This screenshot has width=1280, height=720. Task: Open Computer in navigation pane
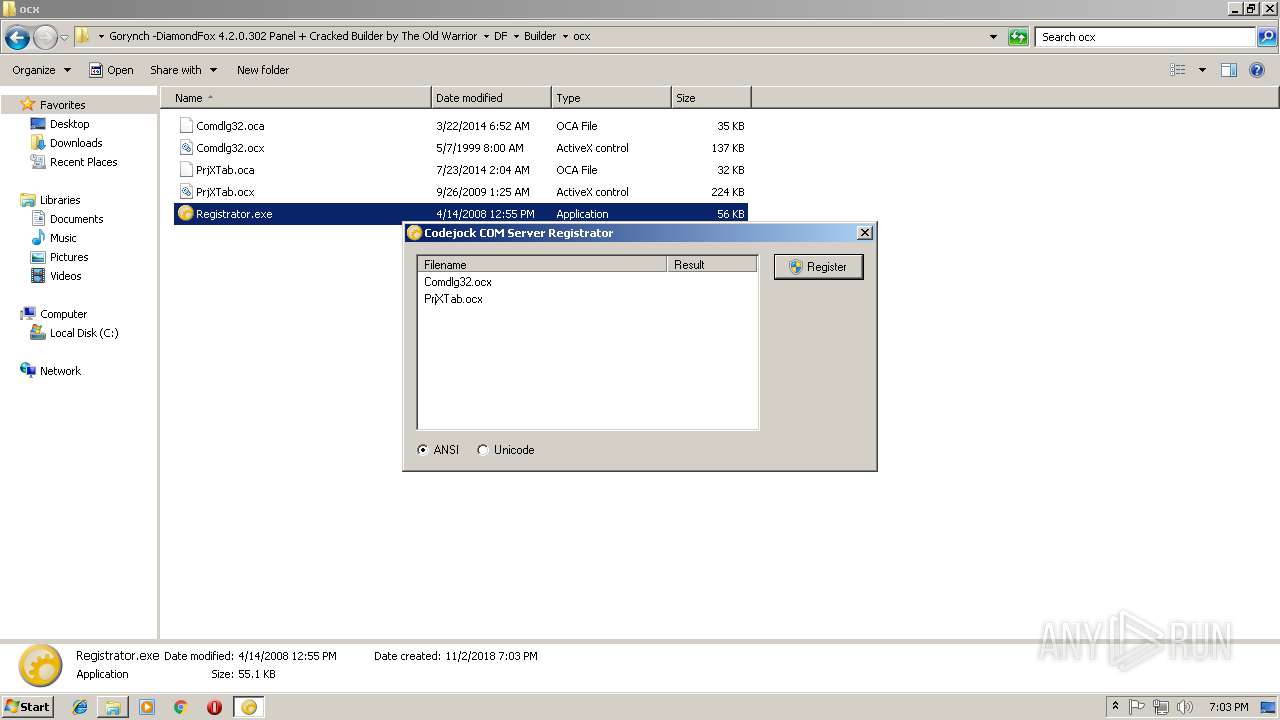[63, 314]
